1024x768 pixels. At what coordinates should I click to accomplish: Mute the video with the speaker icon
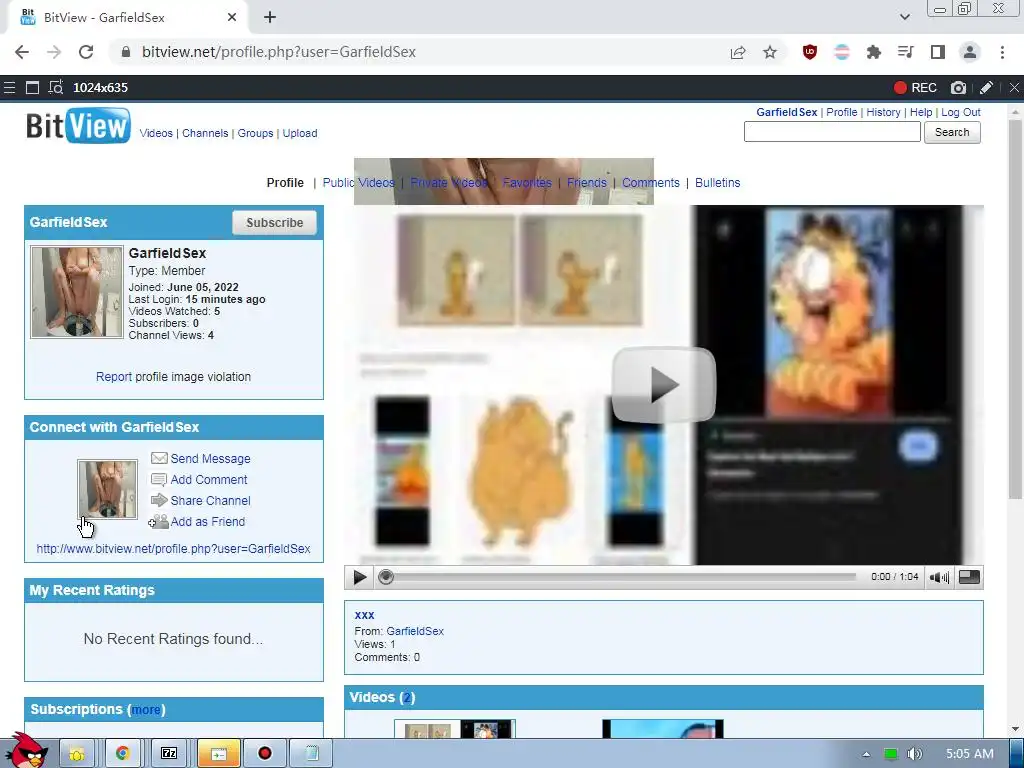pos(939,577)
